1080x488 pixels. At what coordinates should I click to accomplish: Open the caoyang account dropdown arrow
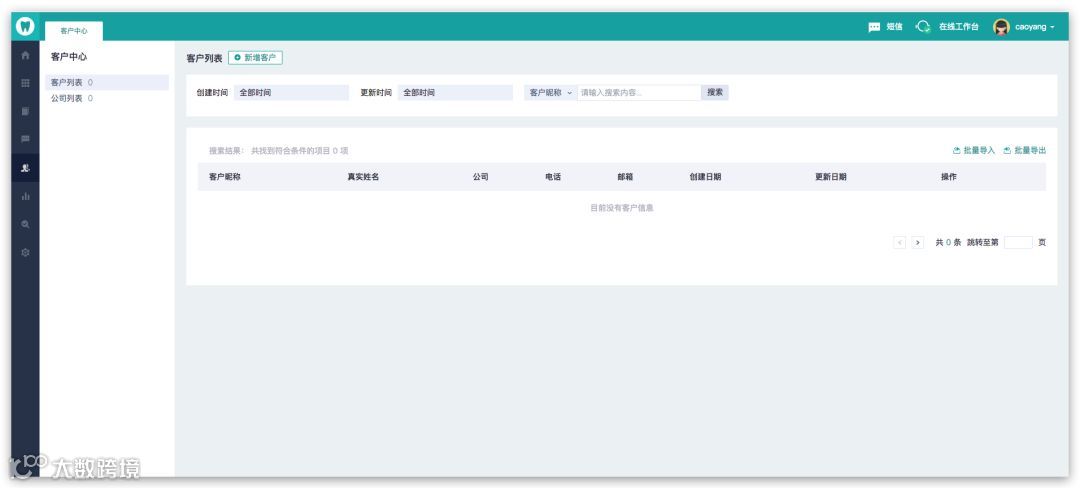tap(1052, 28)
